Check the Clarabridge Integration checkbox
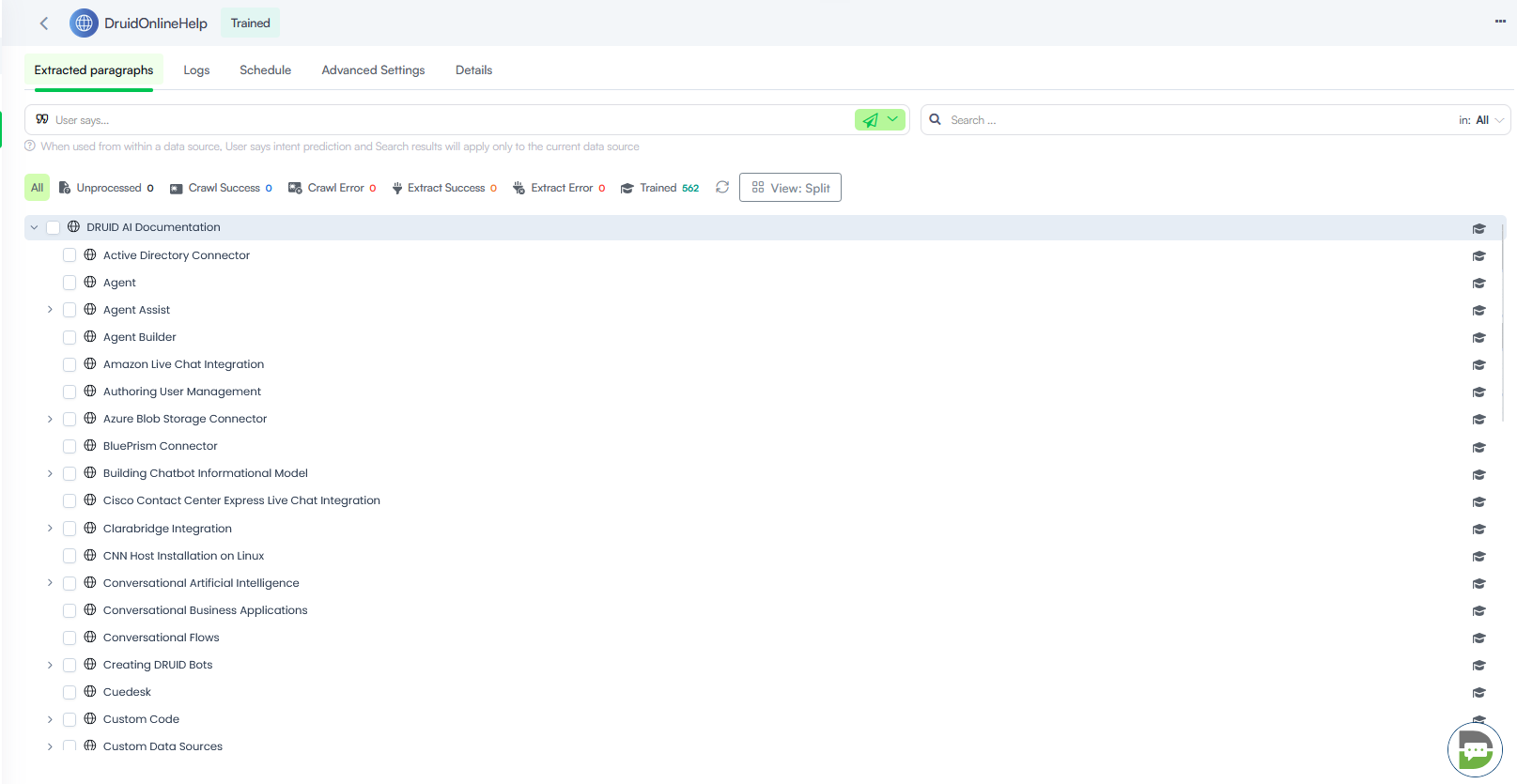This screenshot has height=784, width=1517. coord(70,529)
